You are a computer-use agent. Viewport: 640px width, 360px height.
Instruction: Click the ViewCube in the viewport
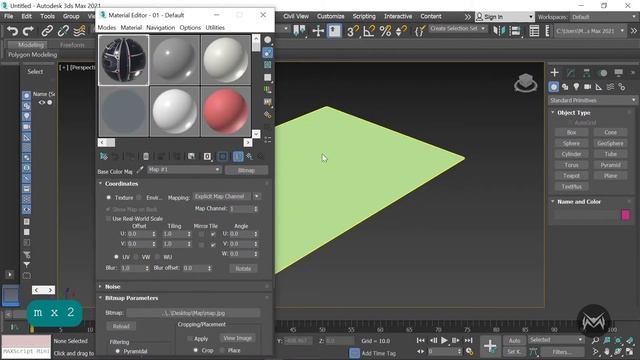pos(526,83)
